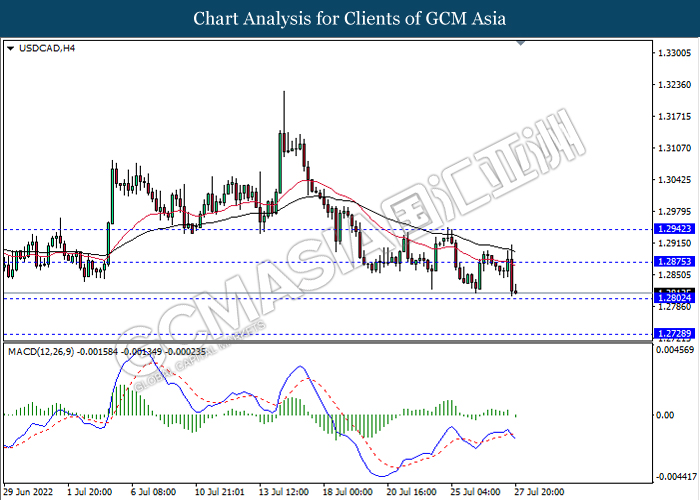Click the 1.33005 price axis value
This screenshot has width=700, height=500.
pos(675,53)
